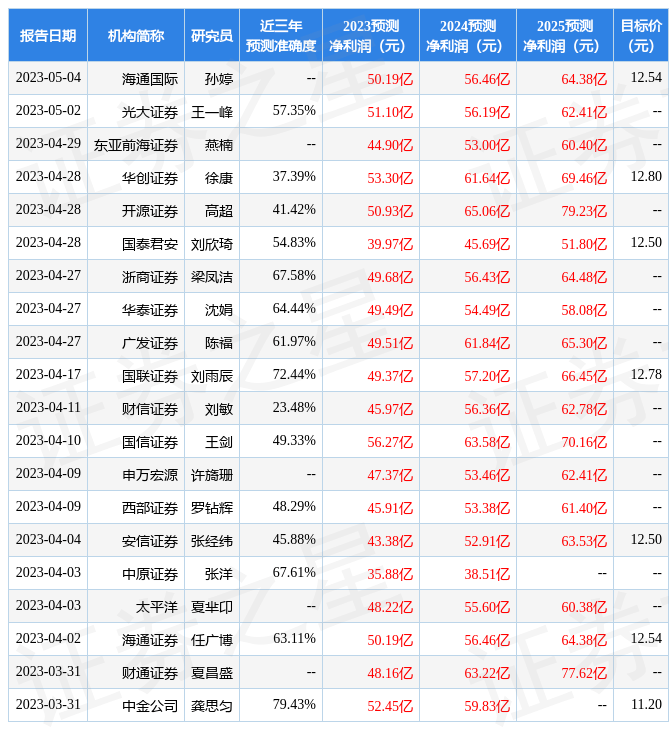Open the 海通国际 institution name
The image size is (669, 730).
(x=150, y=78)
